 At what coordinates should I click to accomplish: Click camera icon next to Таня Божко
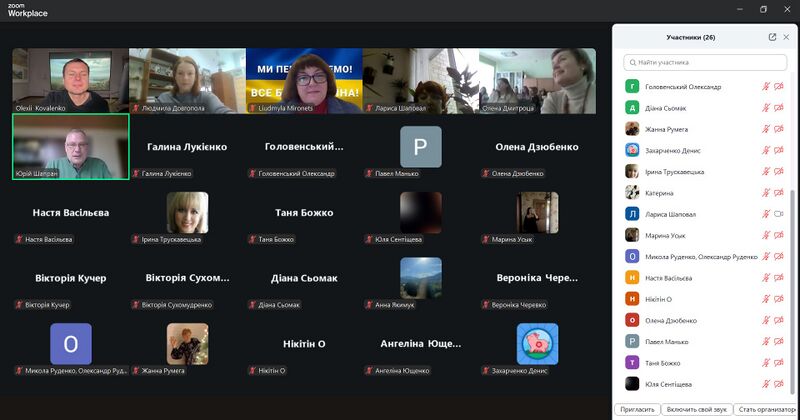[779, 362]
